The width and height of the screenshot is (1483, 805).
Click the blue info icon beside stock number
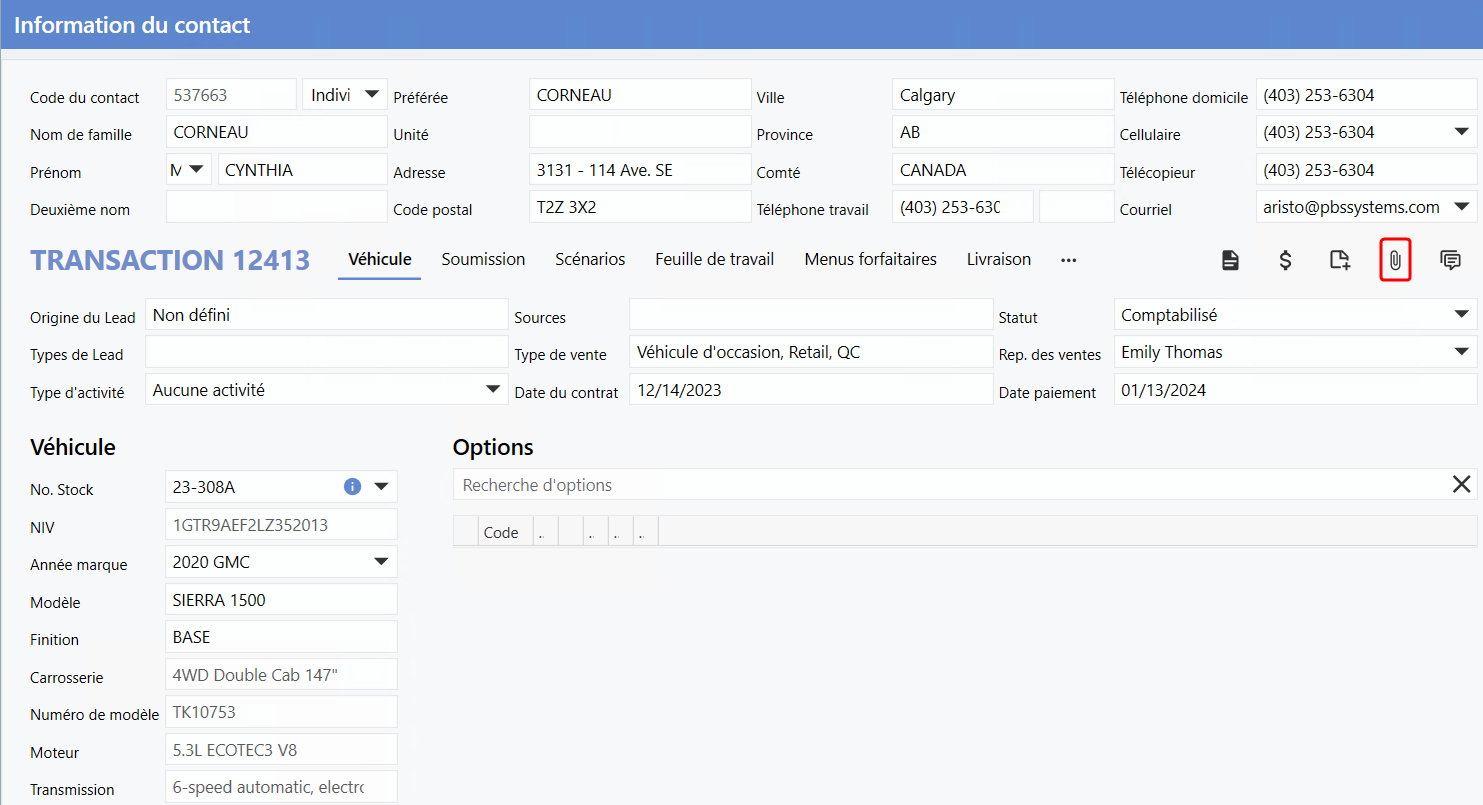coord(352,487)
